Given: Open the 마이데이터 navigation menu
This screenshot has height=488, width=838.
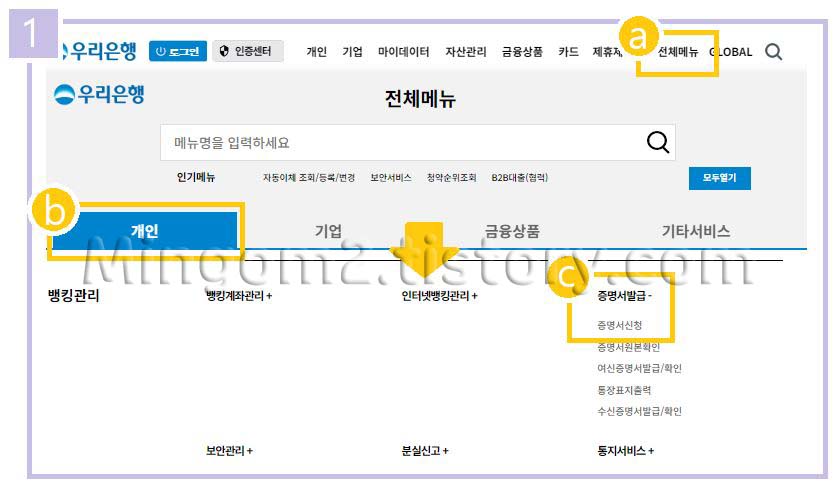Looking at the screenshot, I should click(x=404, y=52).
